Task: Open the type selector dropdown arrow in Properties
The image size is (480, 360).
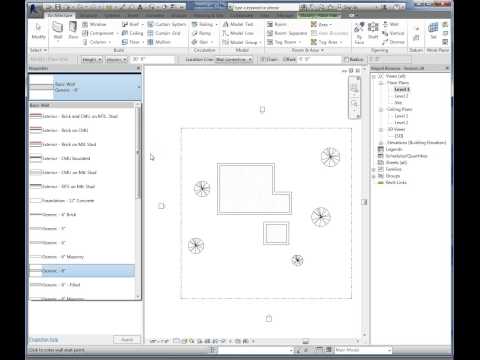Action: pyautogui.click(x=139, y=87)
